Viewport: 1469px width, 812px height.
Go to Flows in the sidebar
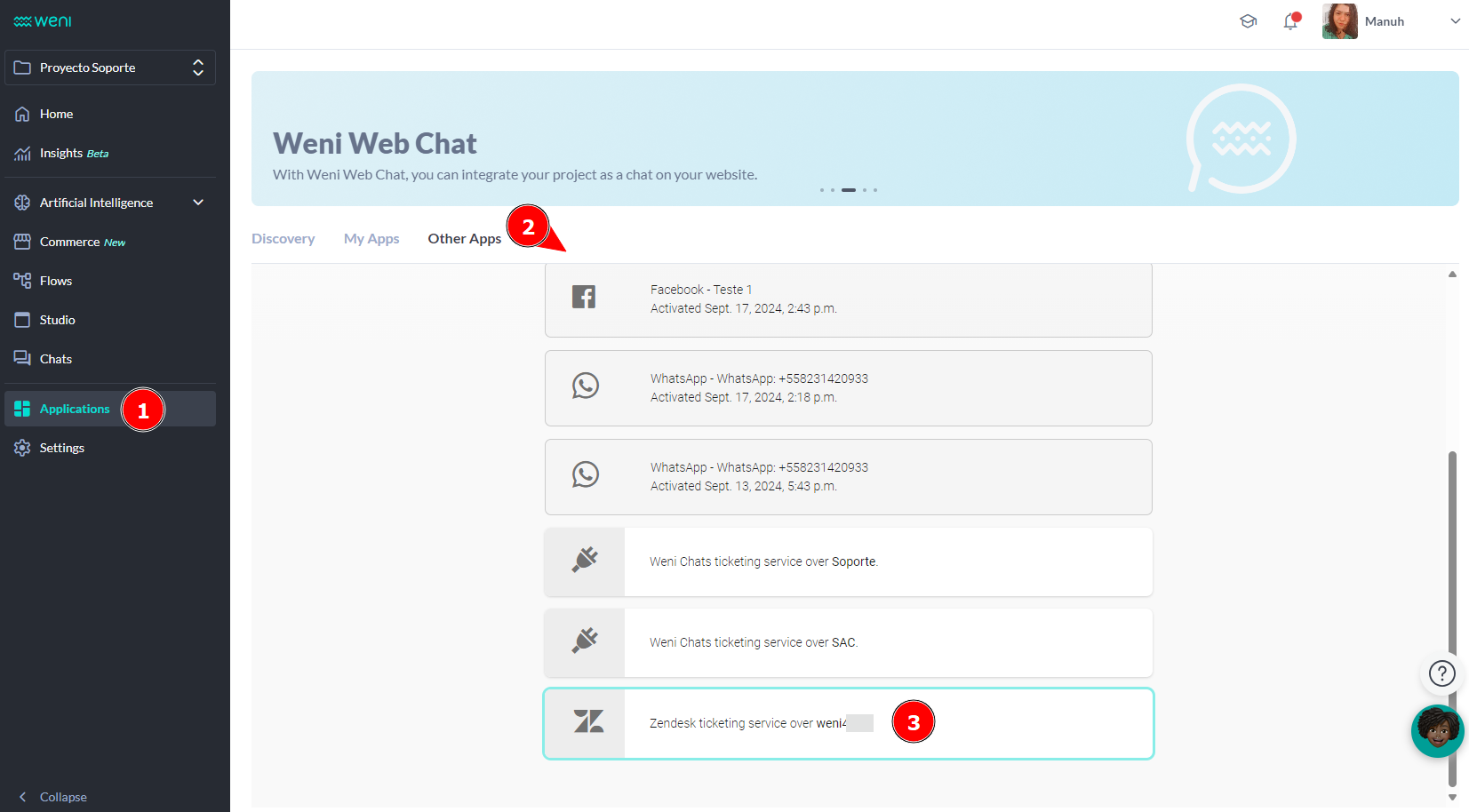[x=56, y=281]
